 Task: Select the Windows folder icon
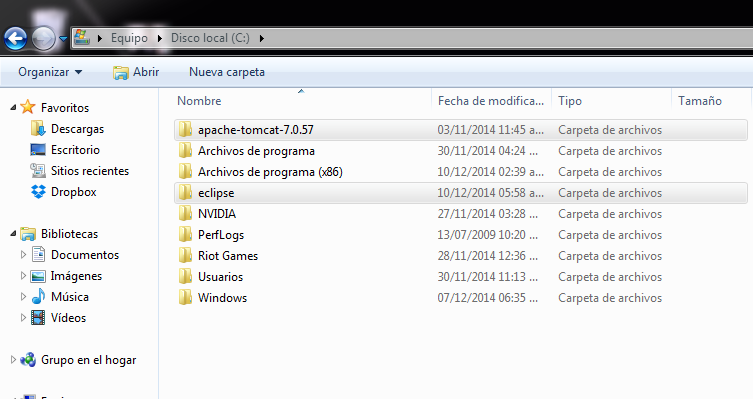point(185,298)
